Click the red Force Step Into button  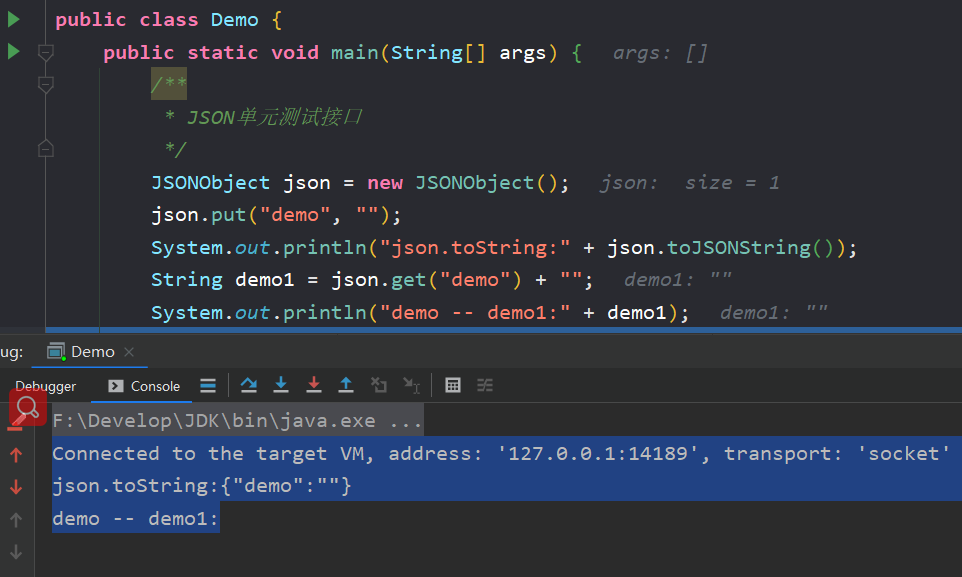click(x=314, y=385)
